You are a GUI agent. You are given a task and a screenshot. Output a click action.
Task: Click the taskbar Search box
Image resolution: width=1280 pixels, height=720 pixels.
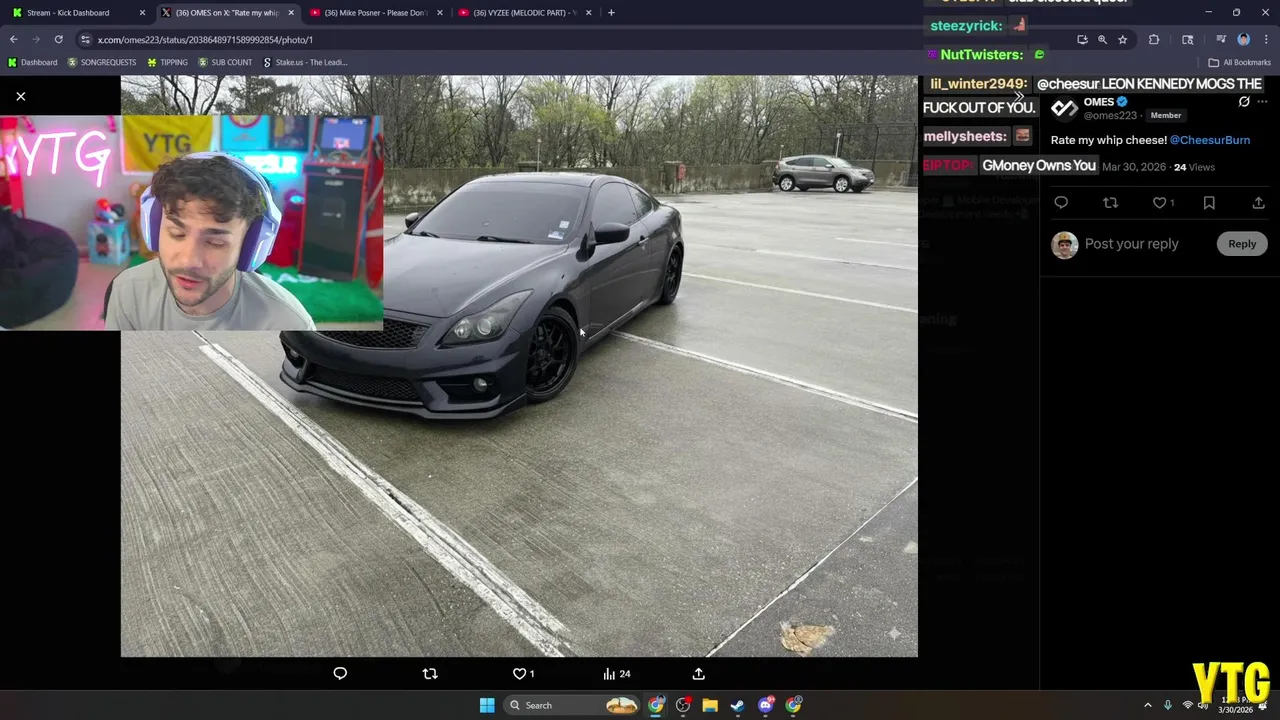pos(572,705)
